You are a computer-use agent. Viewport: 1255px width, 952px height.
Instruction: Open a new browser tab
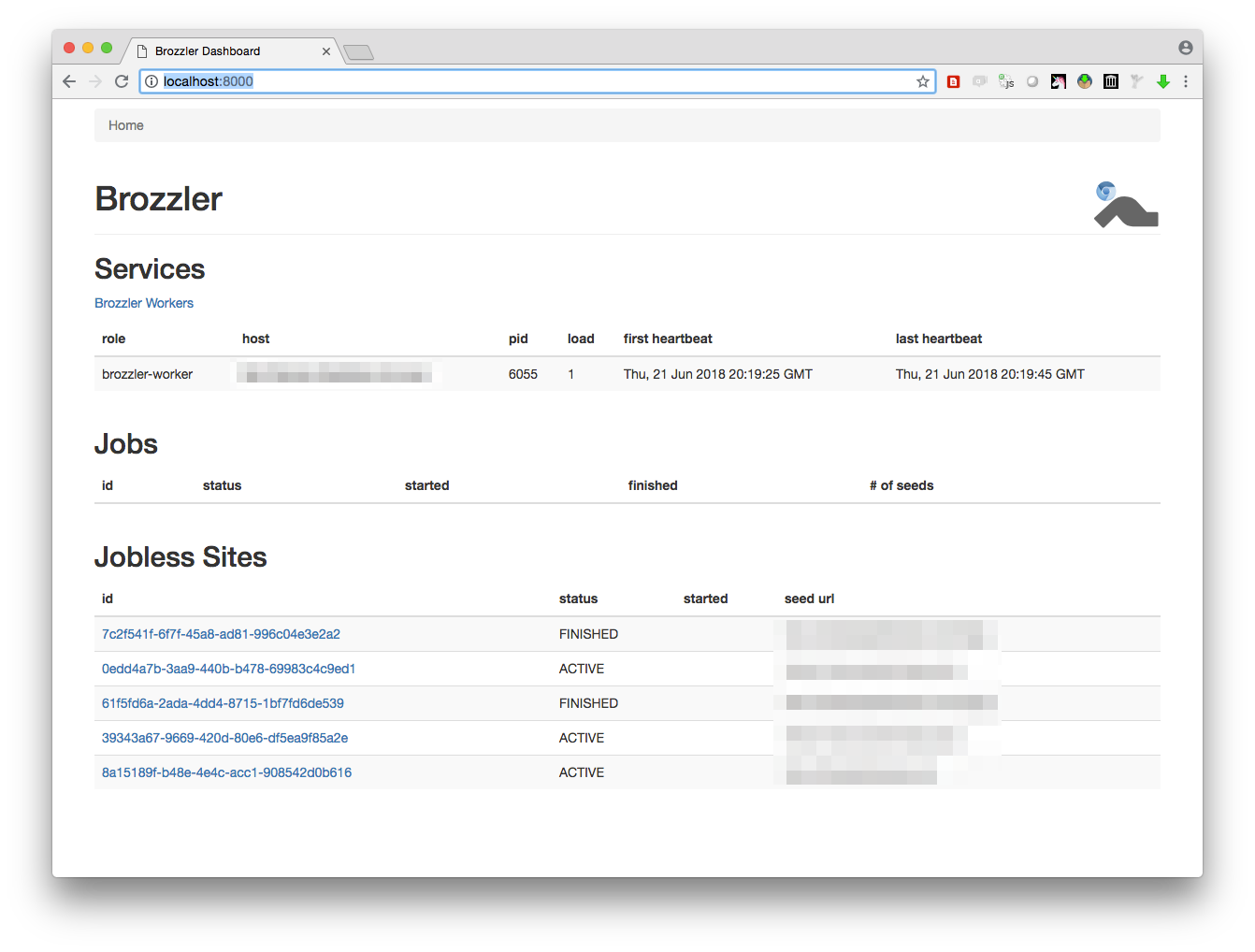point(358,52)
